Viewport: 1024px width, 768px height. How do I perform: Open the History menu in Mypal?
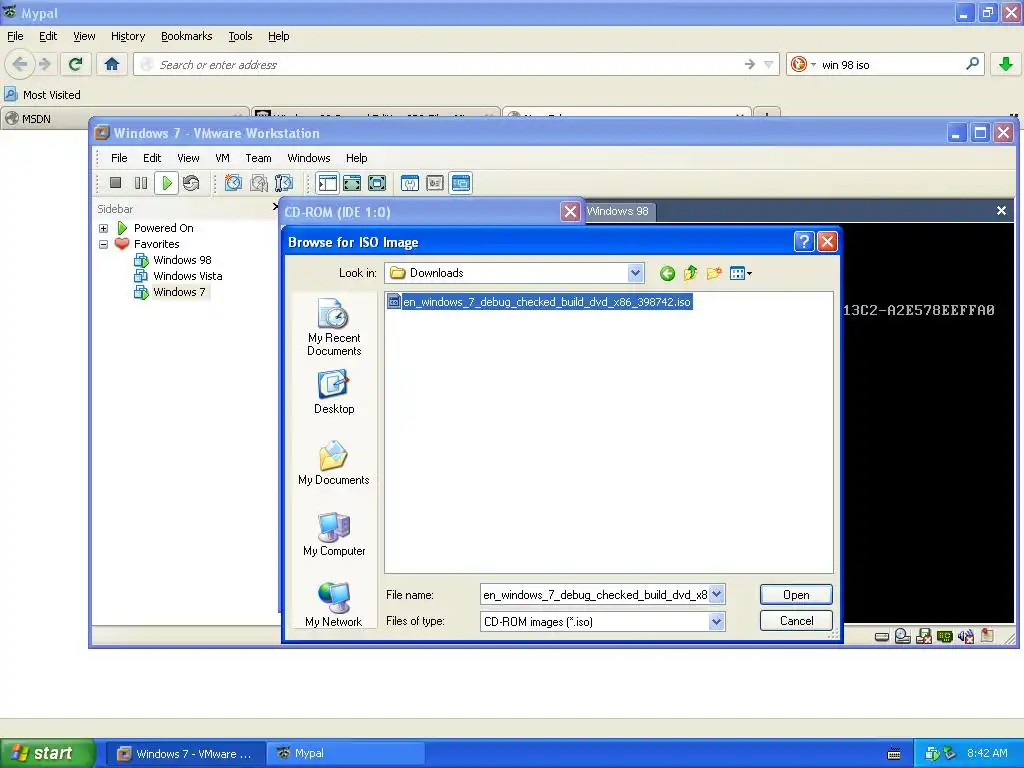(x=128, y=36)
